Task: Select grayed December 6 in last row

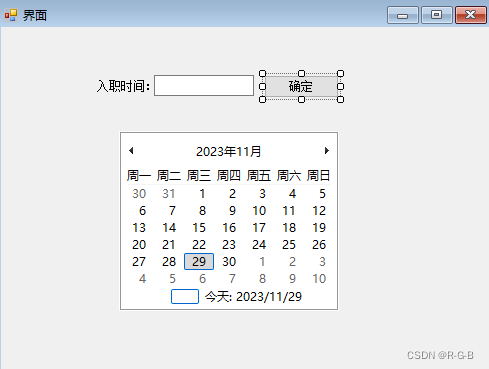Action: (x=202, y=279)
